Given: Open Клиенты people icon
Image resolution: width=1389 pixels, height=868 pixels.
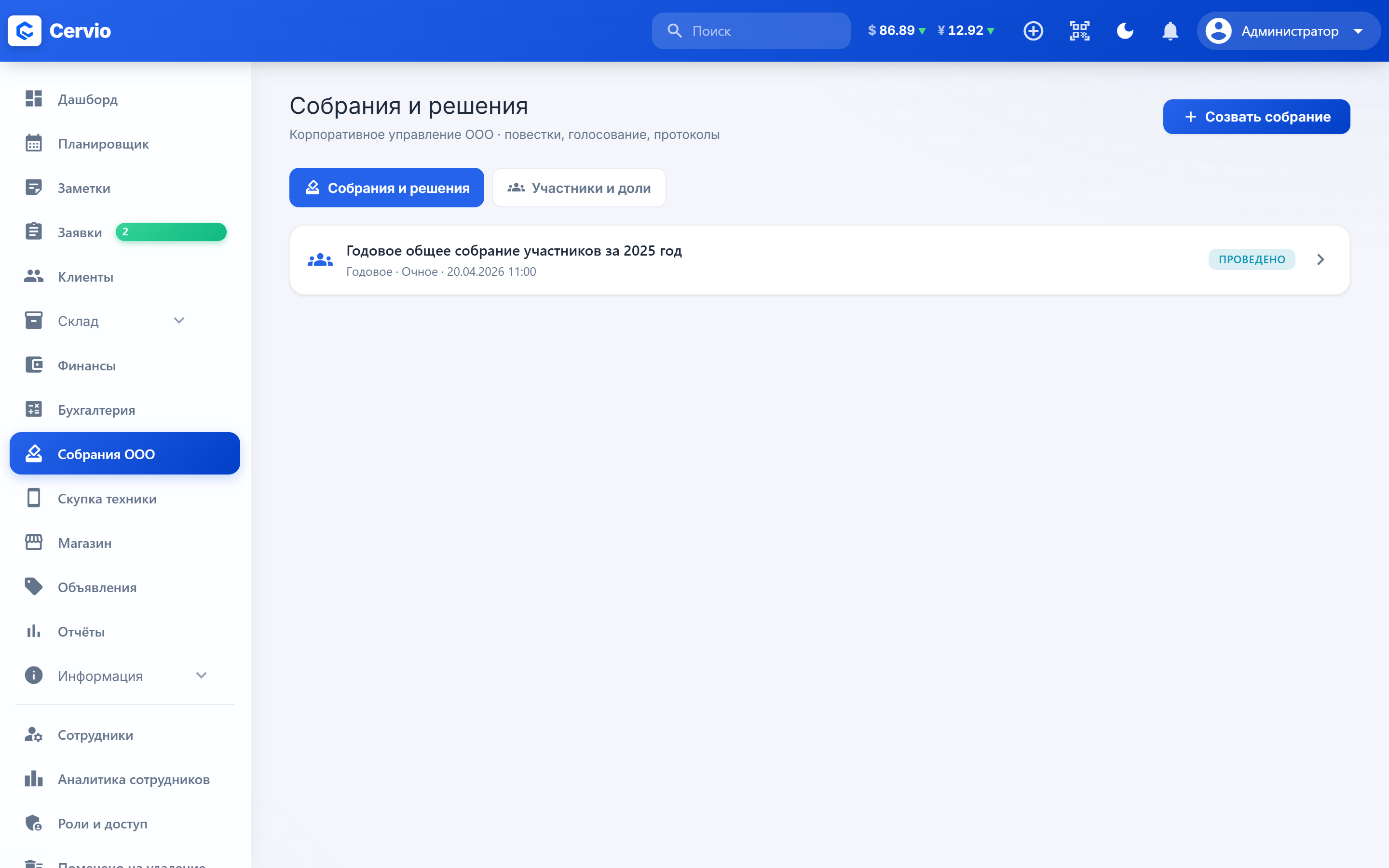Looking at the screenshot, I should [34, 276].
